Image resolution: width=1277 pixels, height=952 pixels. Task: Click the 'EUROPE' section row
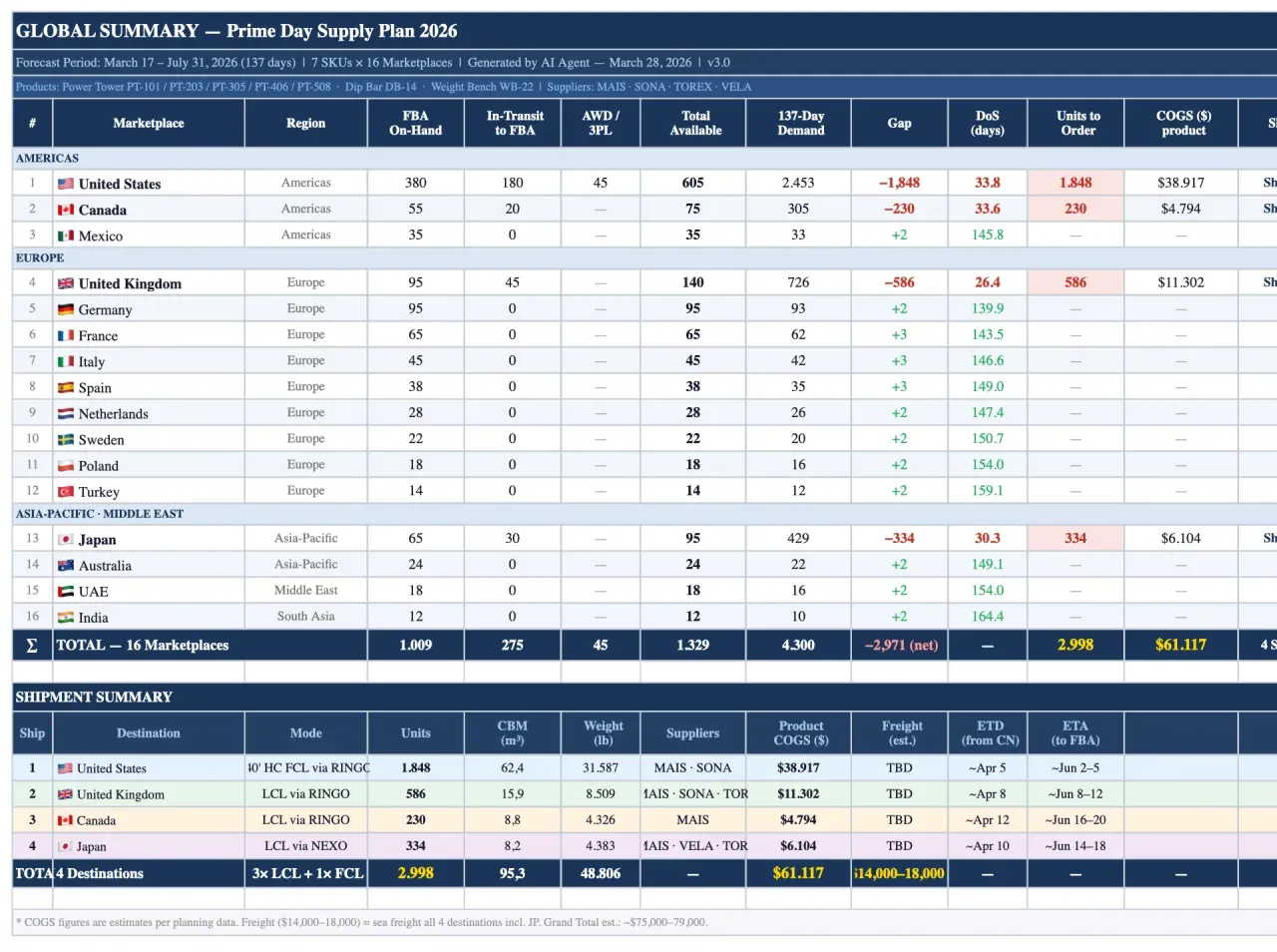(x=644, y=257)
